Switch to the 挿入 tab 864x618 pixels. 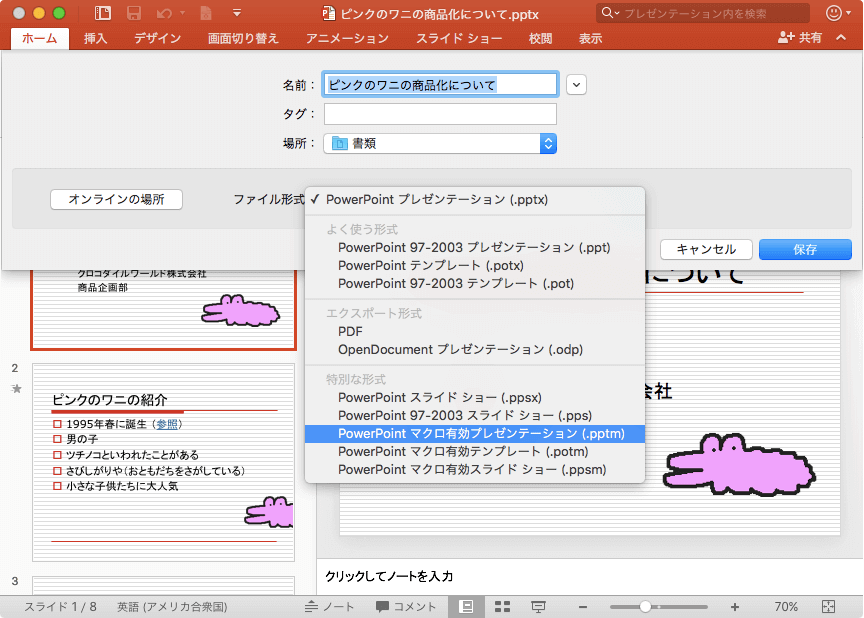coord(95,38)
